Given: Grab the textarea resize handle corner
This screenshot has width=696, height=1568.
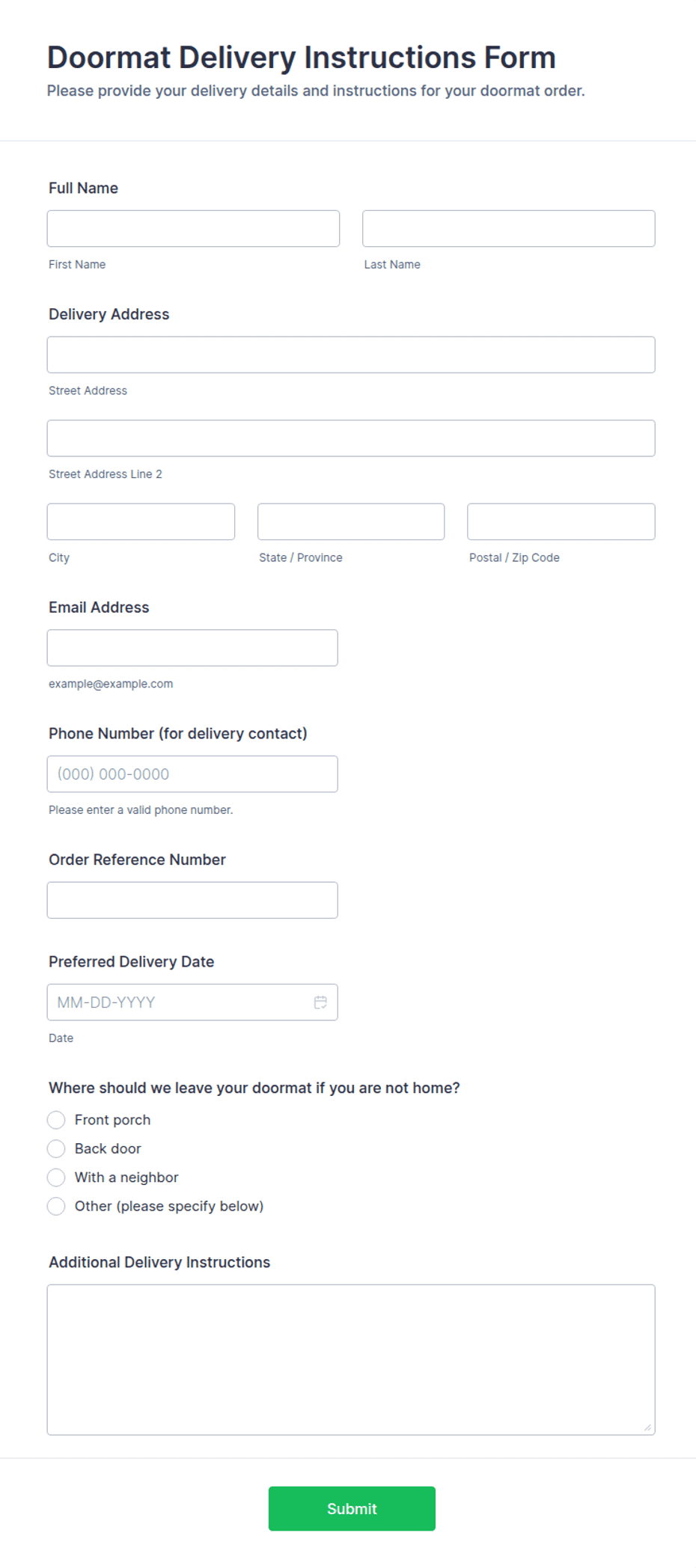Looking at the screenshot, I should (x=648, y=1427).
